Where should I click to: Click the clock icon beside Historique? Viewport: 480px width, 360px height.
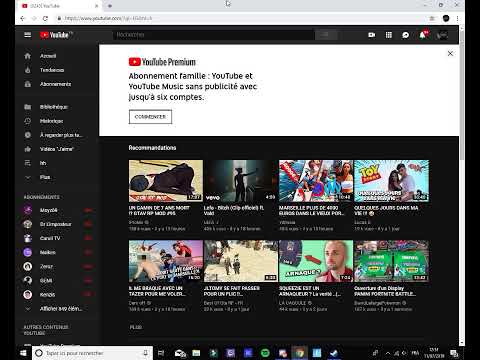coord(28,121)
